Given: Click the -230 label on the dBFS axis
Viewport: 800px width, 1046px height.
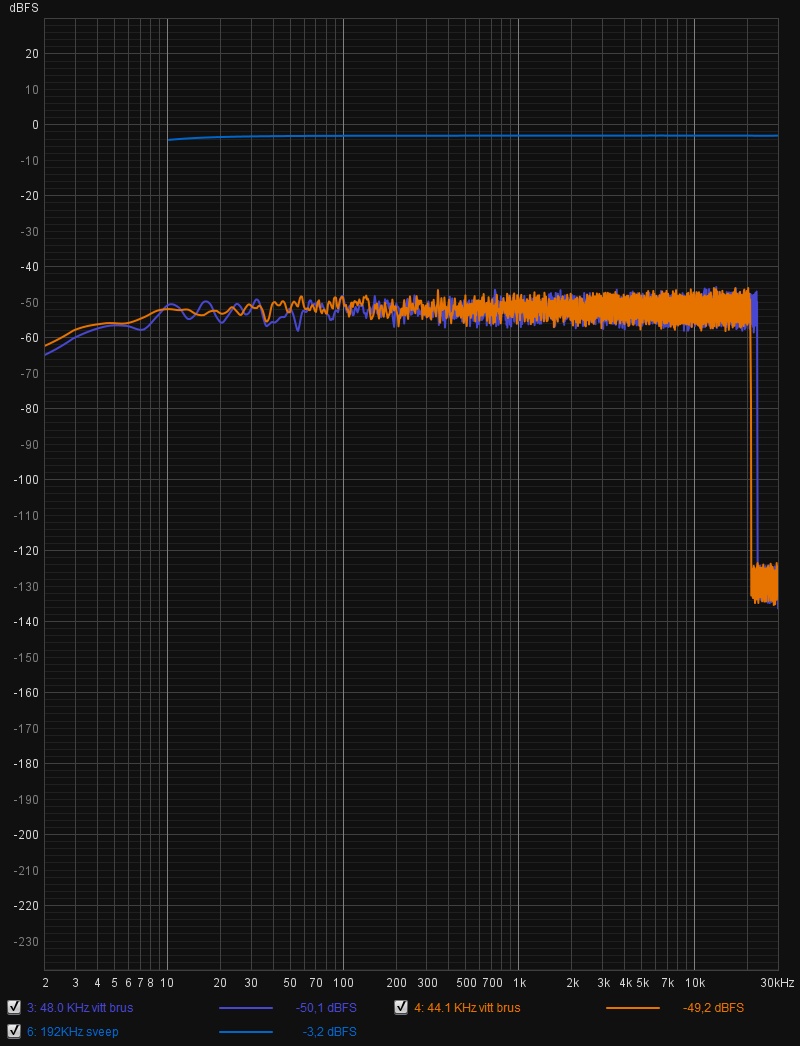Looking at the screenshot, I should pos(26,941).
